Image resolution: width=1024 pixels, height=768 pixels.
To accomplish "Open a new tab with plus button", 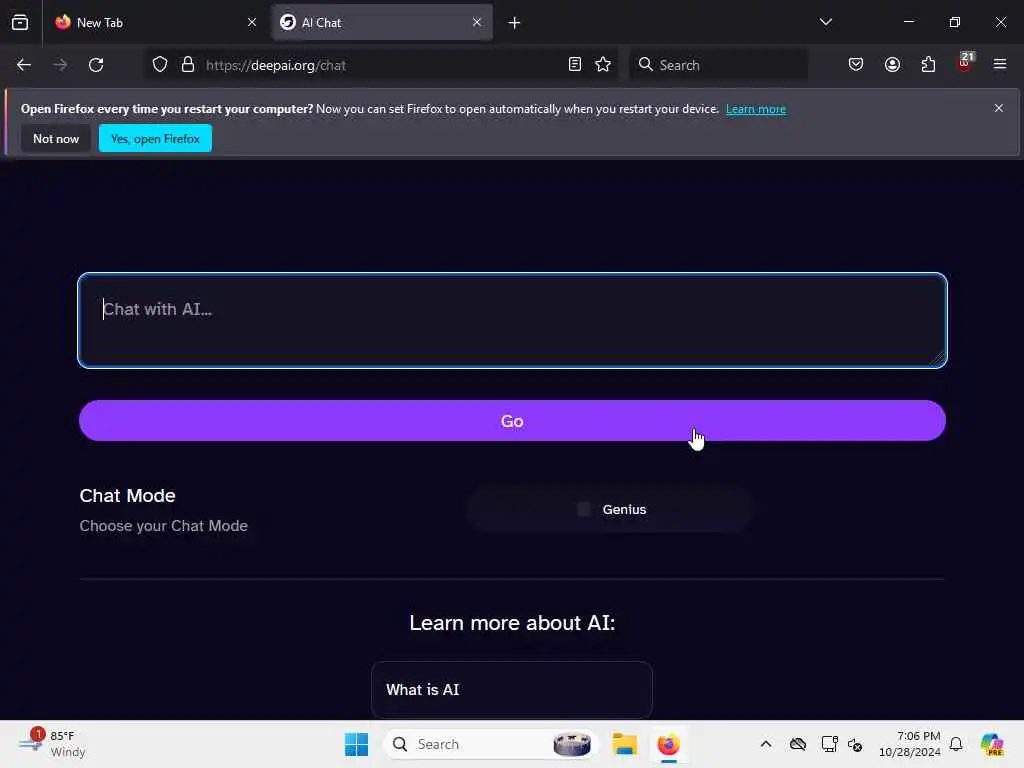I will 514,23.
